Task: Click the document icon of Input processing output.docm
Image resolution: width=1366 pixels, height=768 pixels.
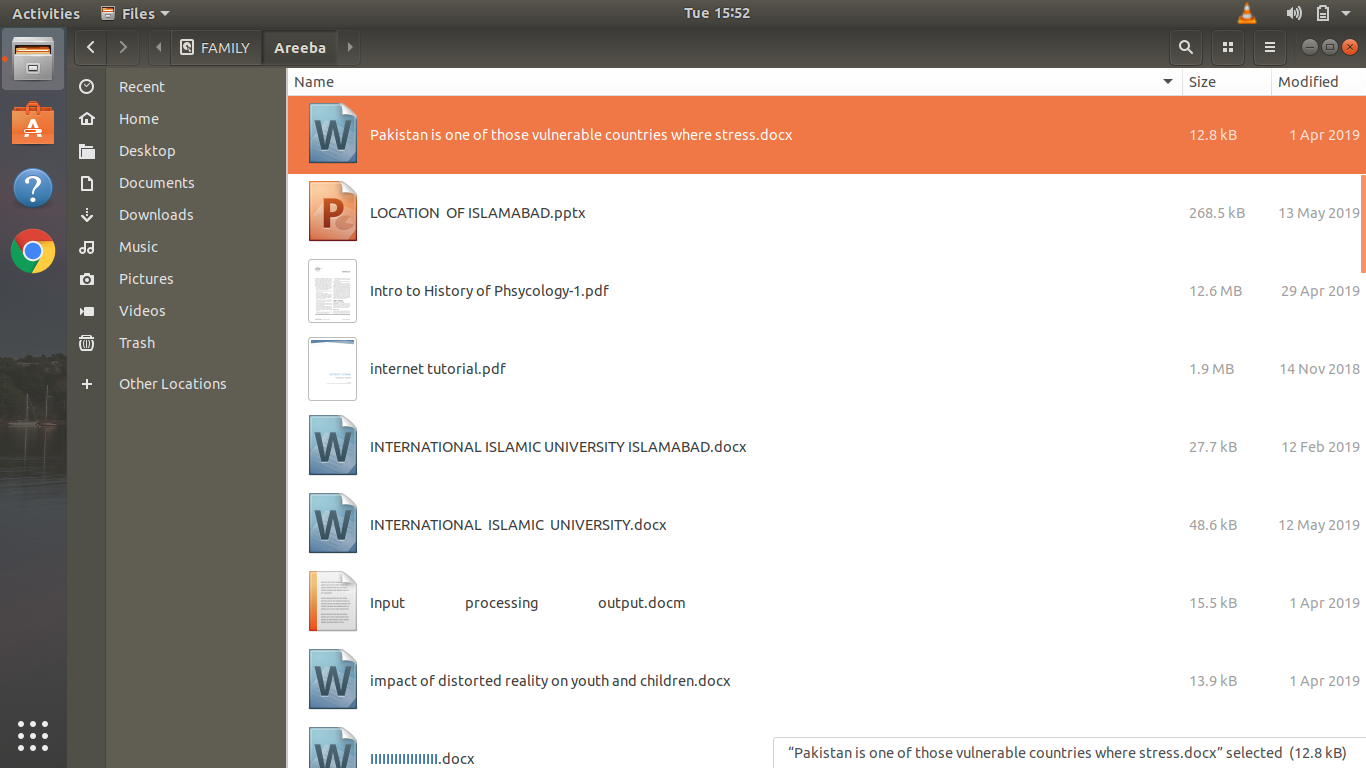Action: click(333, 603)
